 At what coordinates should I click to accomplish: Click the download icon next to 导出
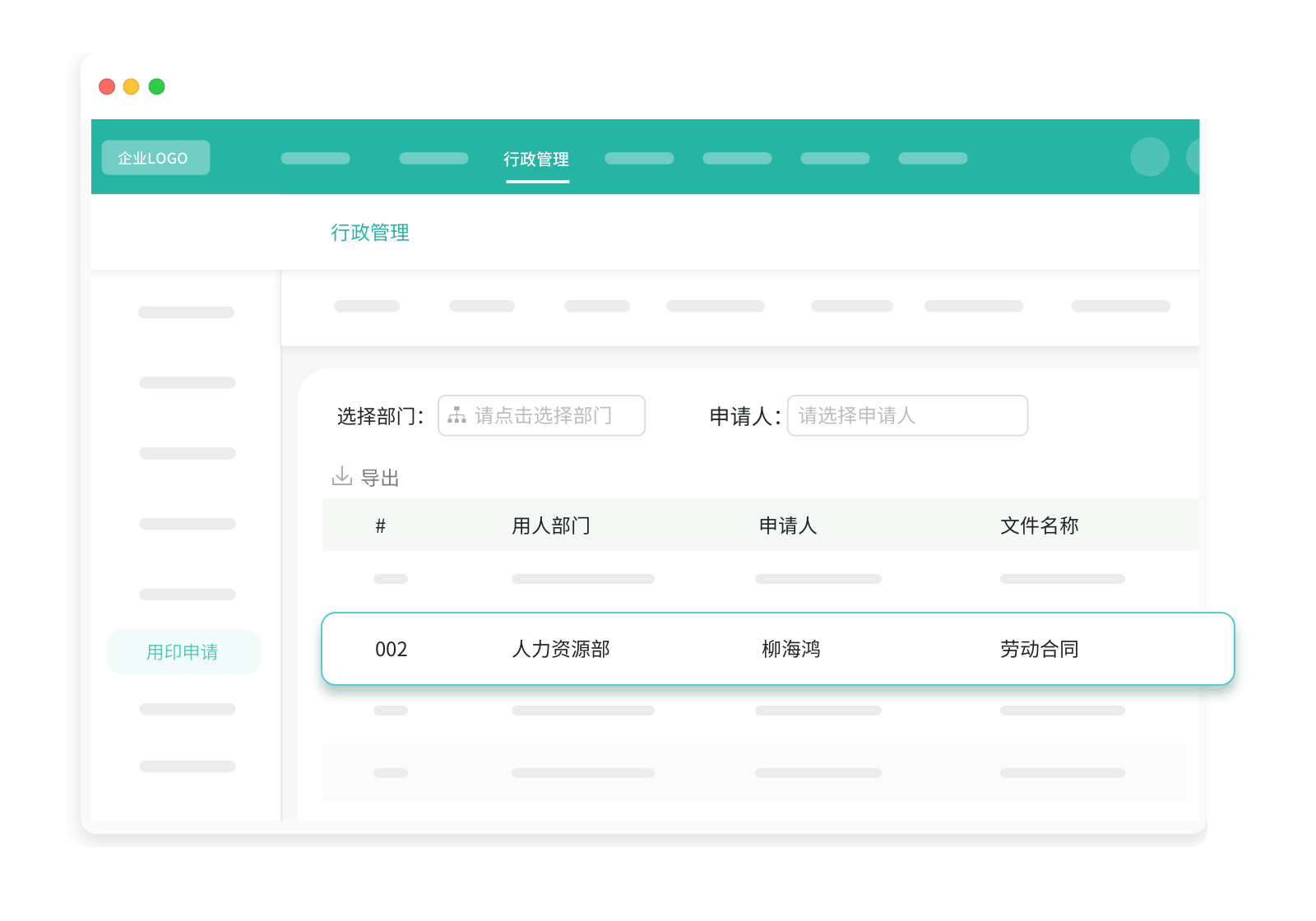[x=341, y=476]
